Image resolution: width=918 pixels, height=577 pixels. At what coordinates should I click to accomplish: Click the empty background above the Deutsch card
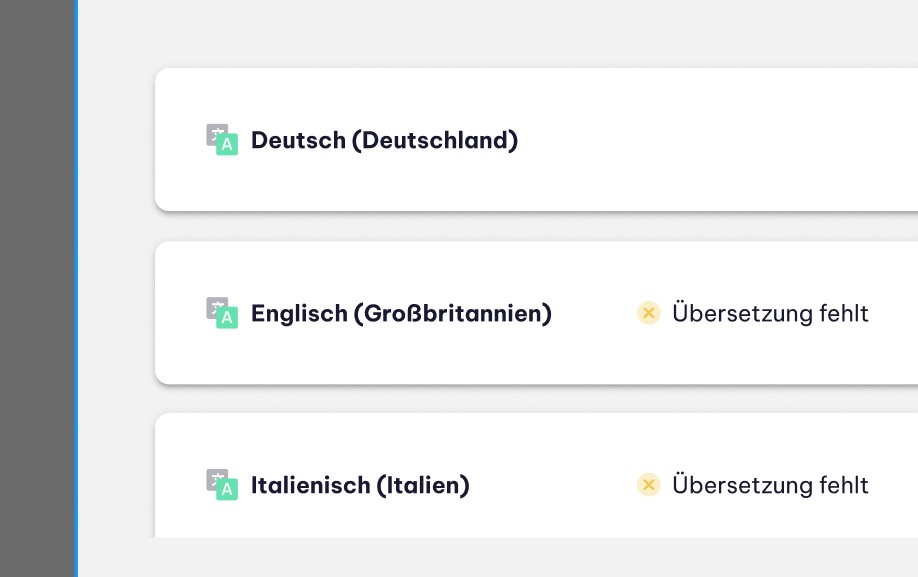pos(498,32)
